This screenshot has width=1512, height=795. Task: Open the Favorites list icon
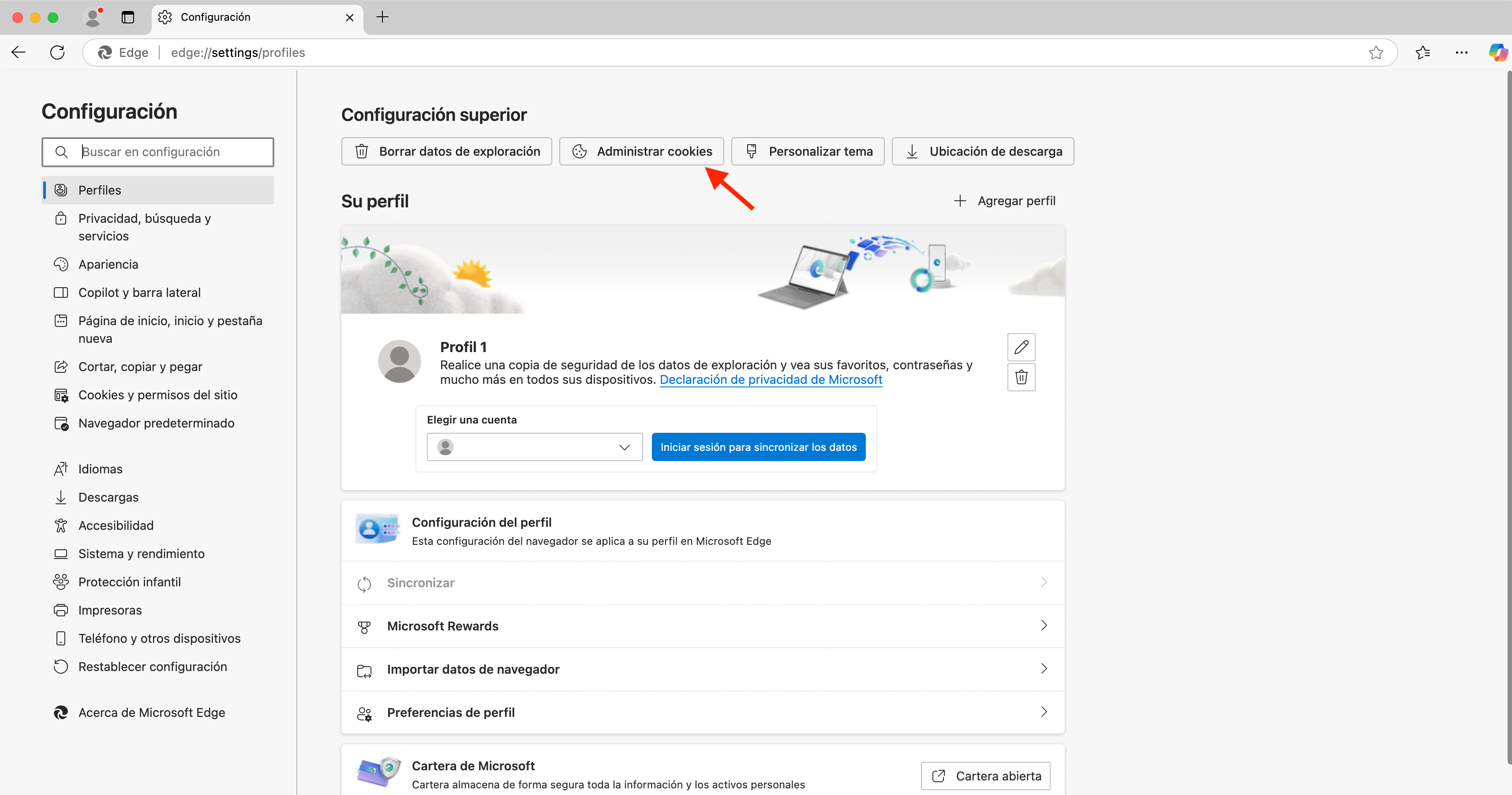point(1423,52)
